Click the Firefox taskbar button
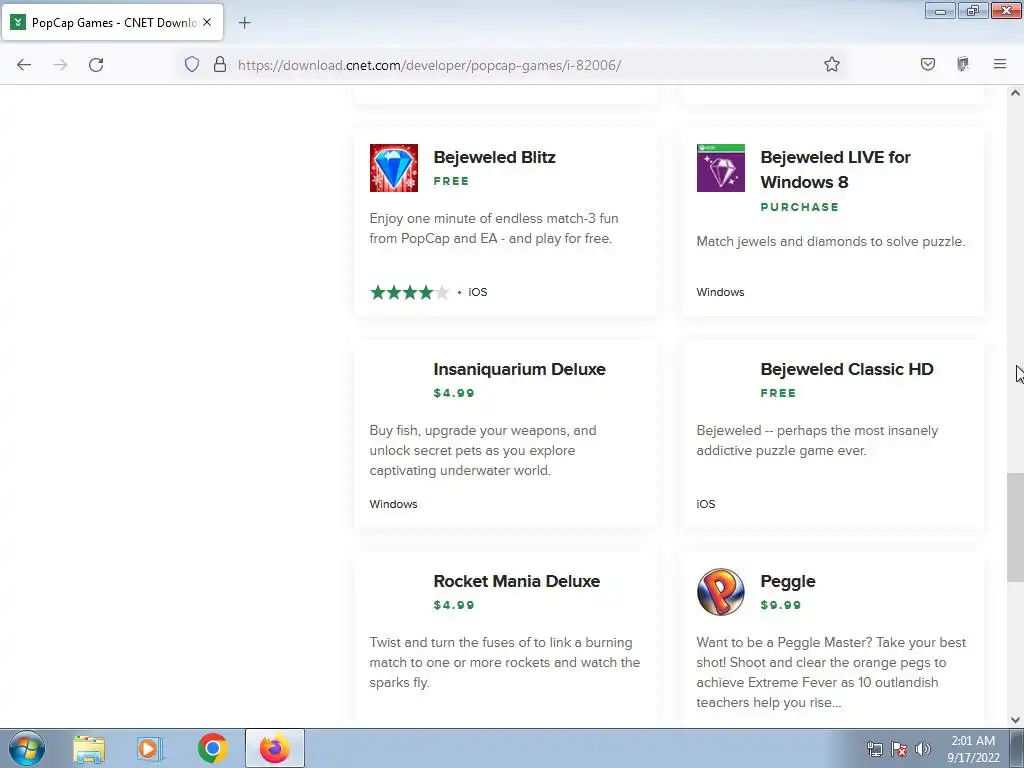The width and height of the screenshot is (1024, 768). [x=275, y=748]
